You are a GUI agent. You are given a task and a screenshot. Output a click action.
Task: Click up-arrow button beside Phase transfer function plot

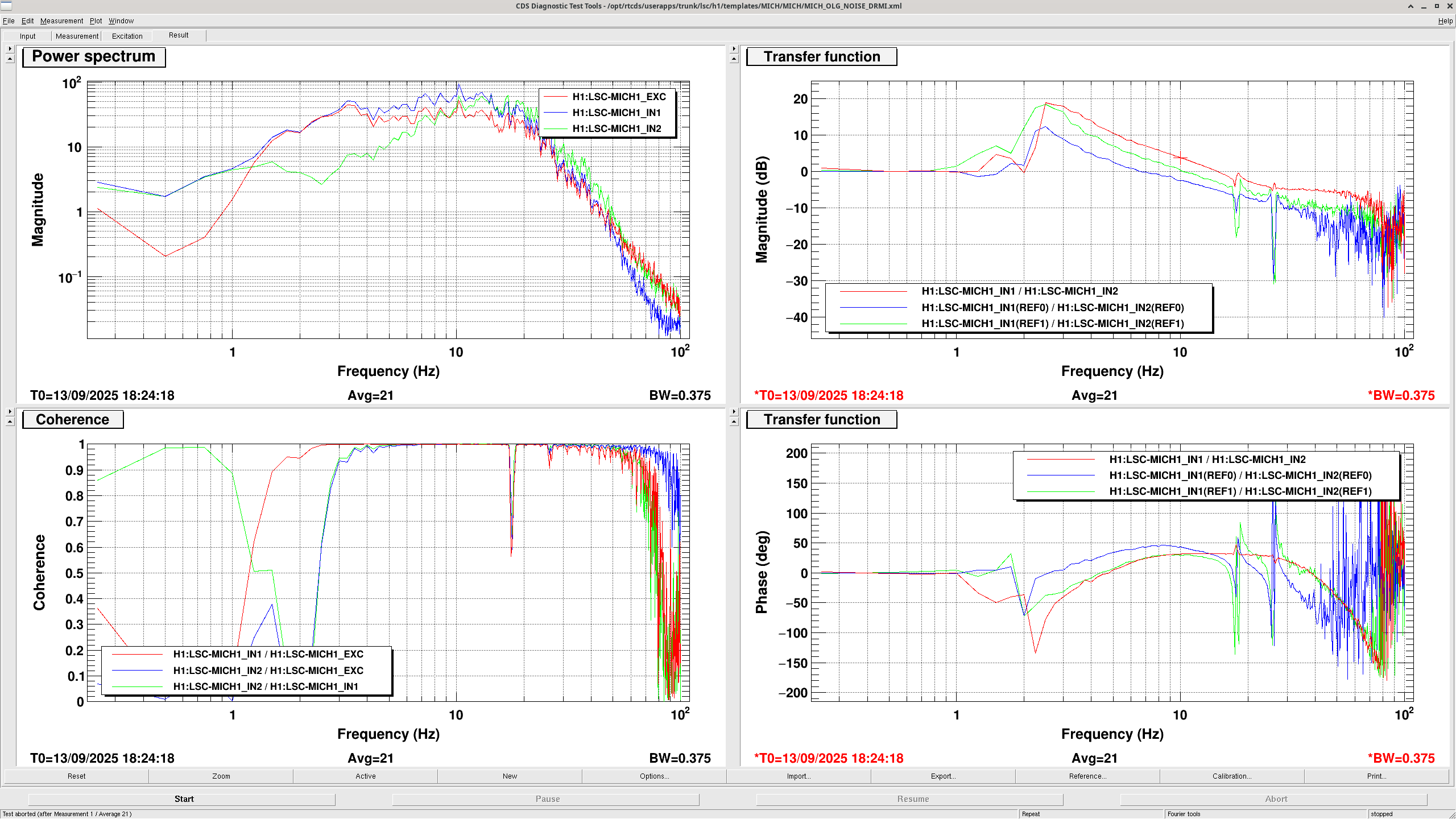click(734, 422)
